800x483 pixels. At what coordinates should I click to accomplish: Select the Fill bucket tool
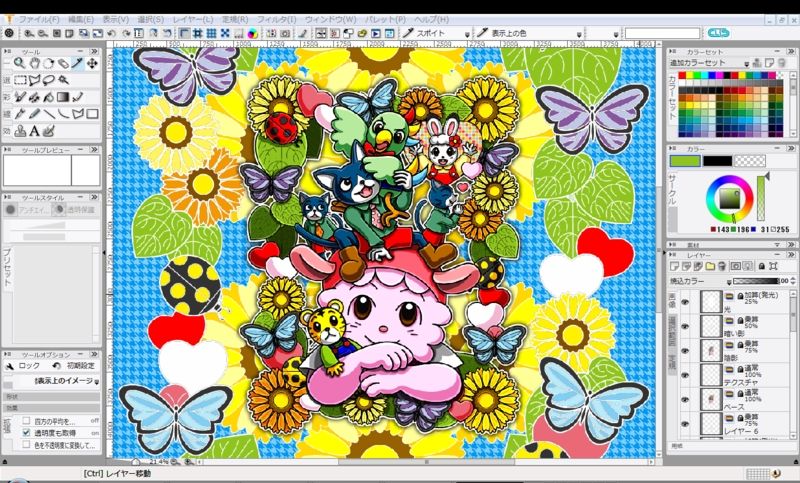pos(48,97)
